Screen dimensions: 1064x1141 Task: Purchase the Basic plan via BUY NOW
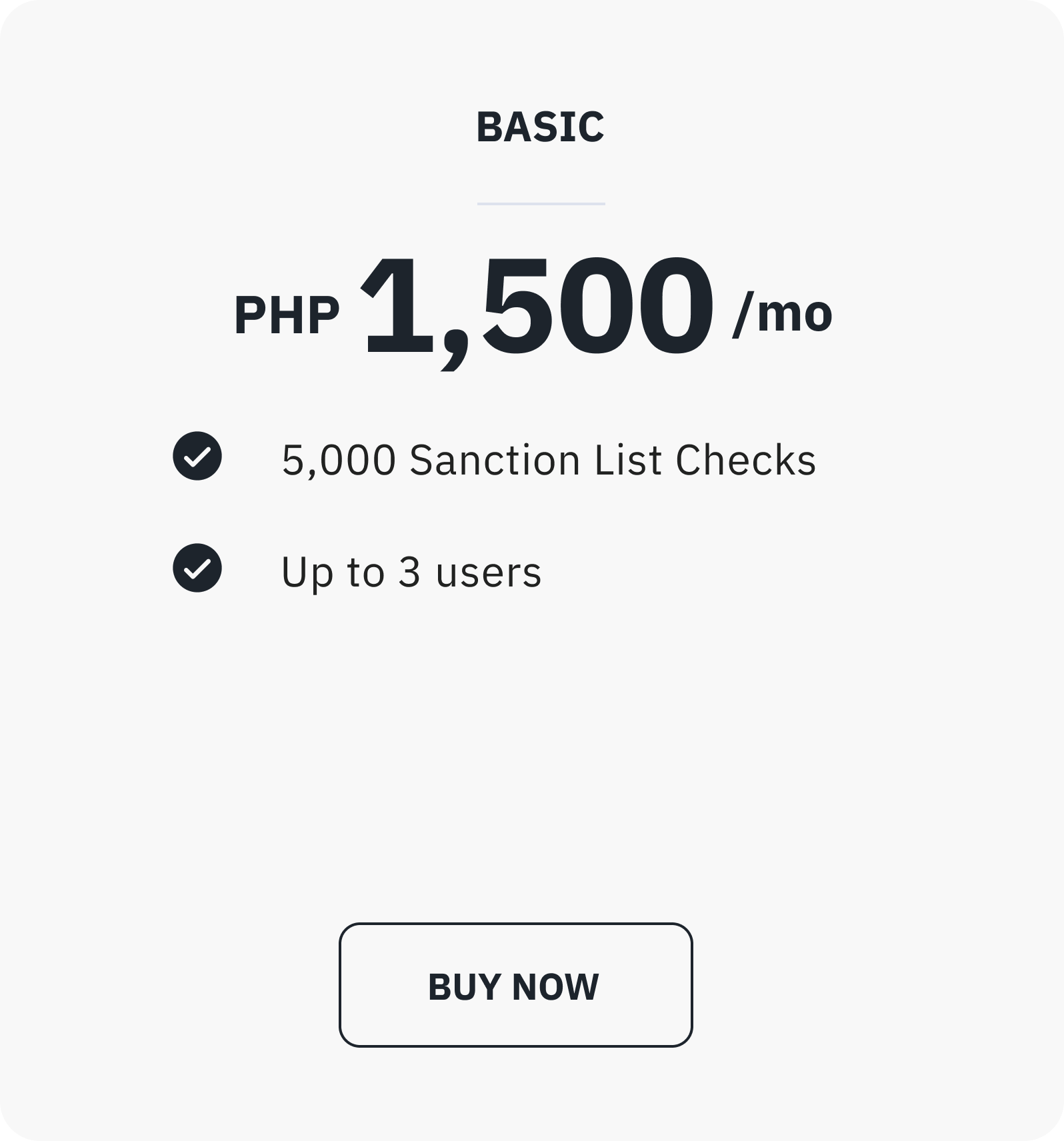(515, 985)
